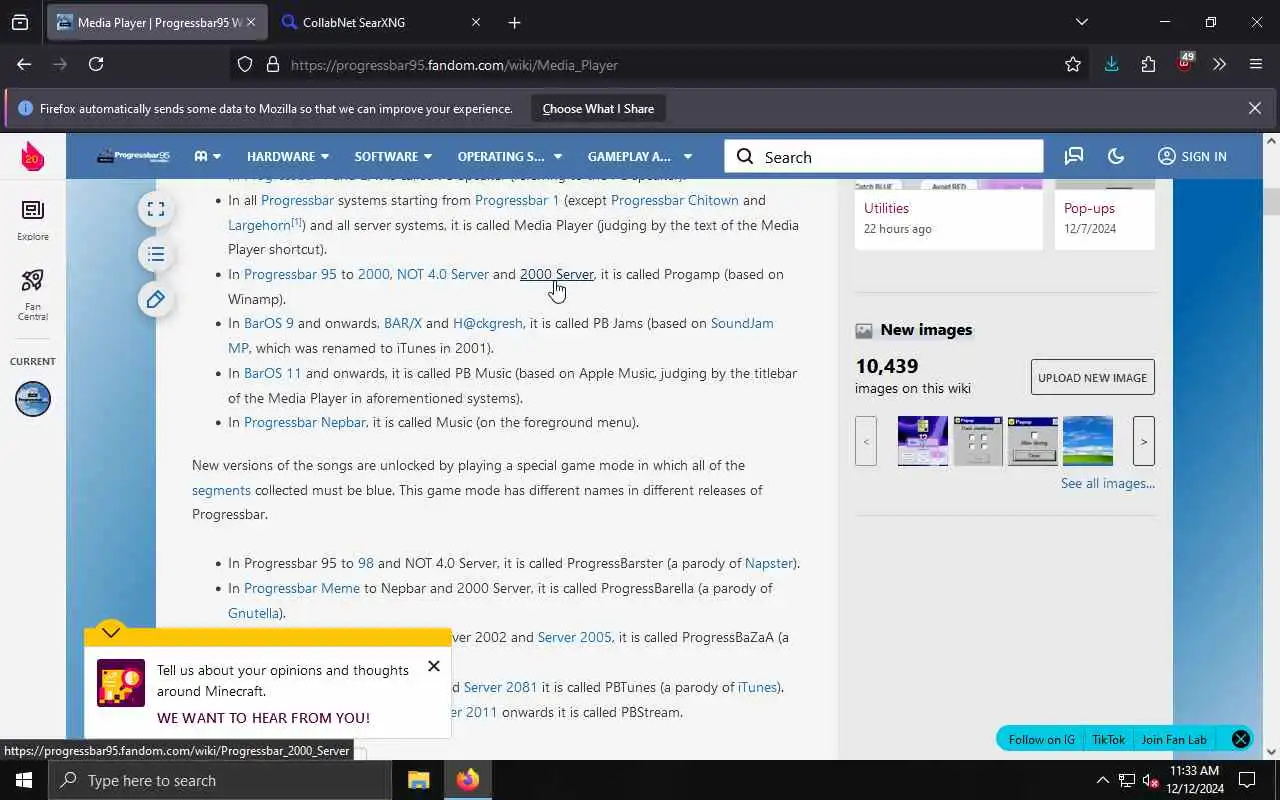
Task: Dismiss the social follow bar
Action: (x=1240, y=739)
